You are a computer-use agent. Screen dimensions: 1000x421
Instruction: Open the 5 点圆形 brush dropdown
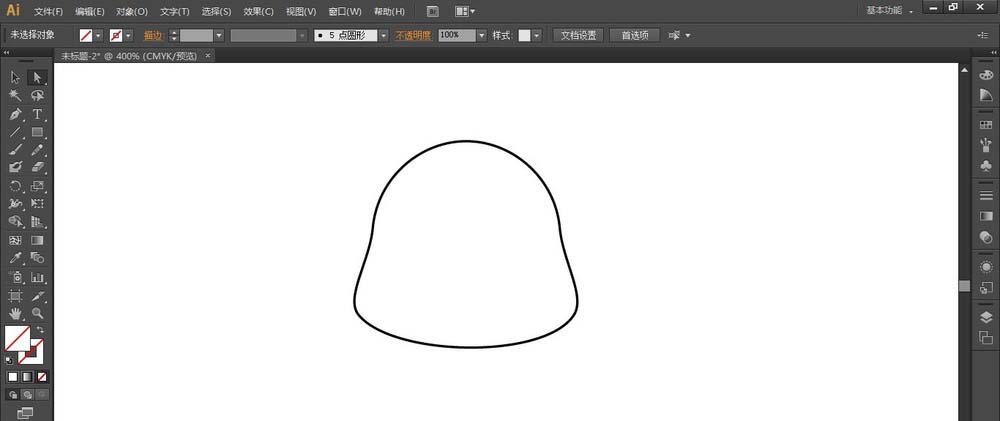point(348,35)
